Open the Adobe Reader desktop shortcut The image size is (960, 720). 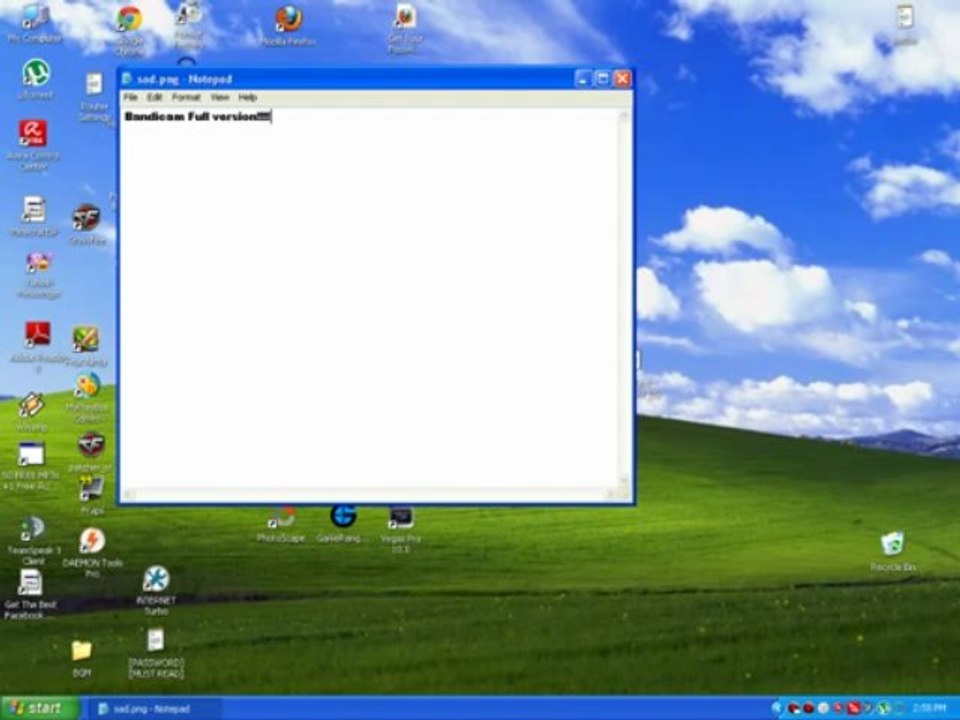[38, 345]
